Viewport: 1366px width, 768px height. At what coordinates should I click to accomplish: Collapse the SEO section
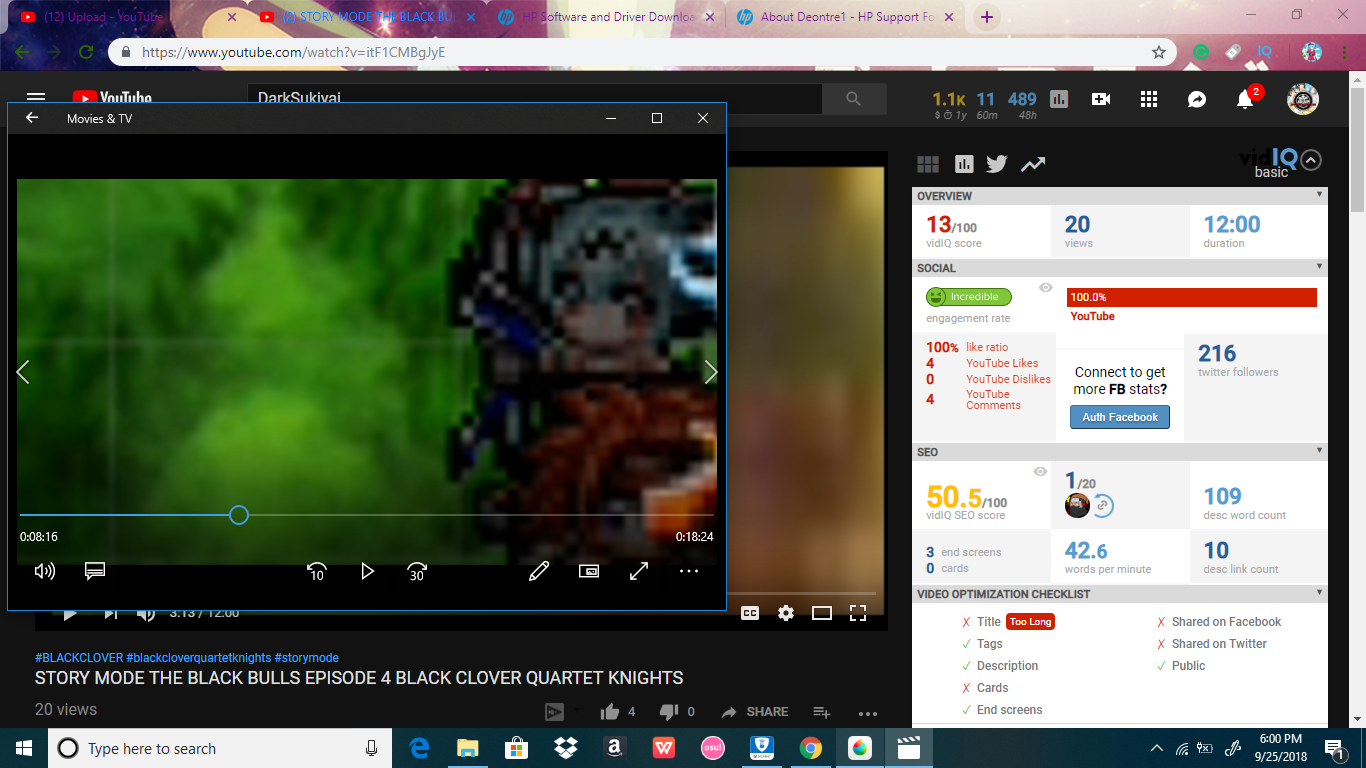coord(1319,451)
